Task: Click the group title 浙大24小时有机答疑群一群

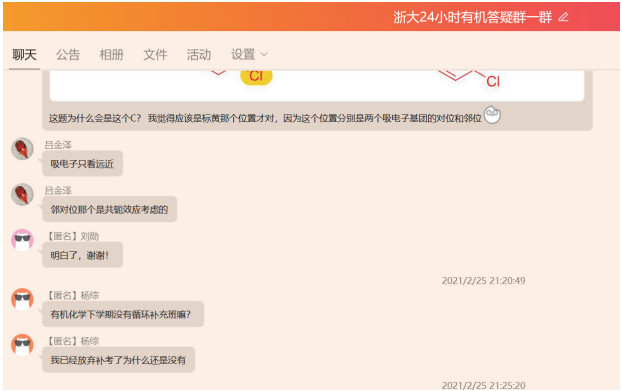Action: [472, 17]
